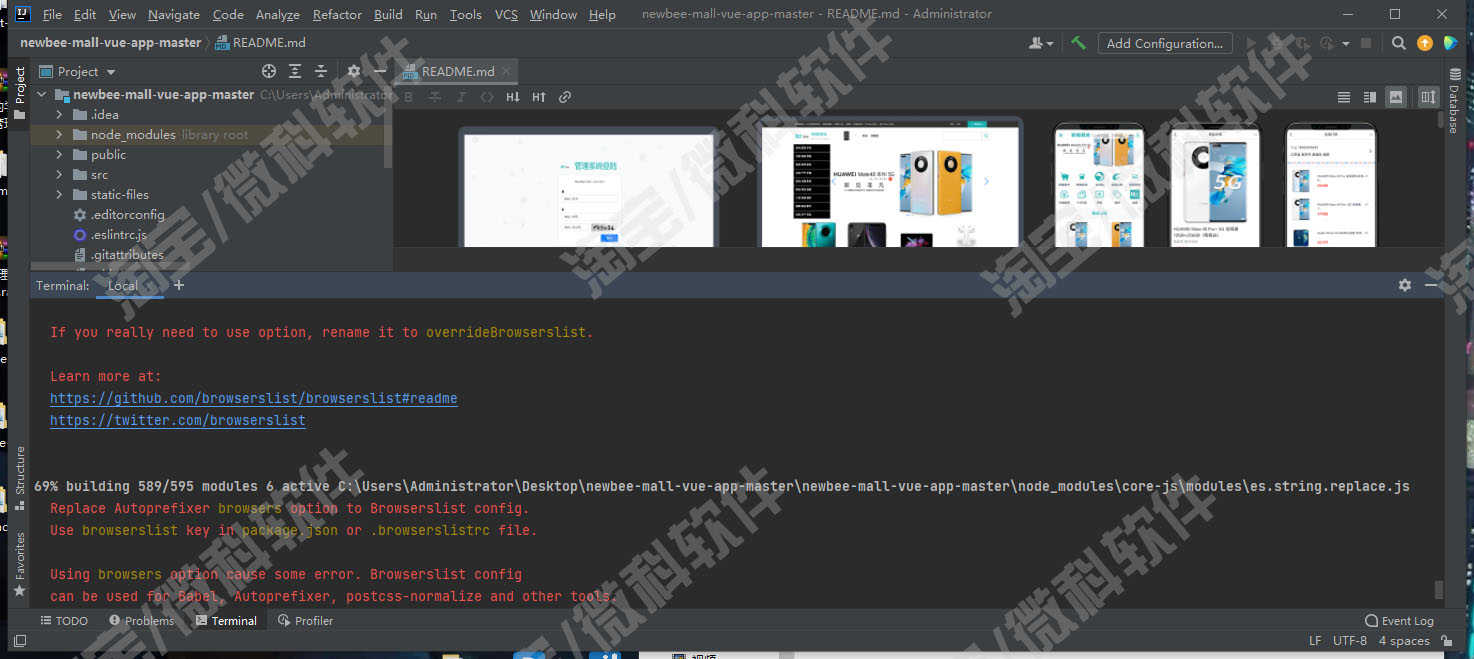Click Add Configuration button

(1164, 43)
